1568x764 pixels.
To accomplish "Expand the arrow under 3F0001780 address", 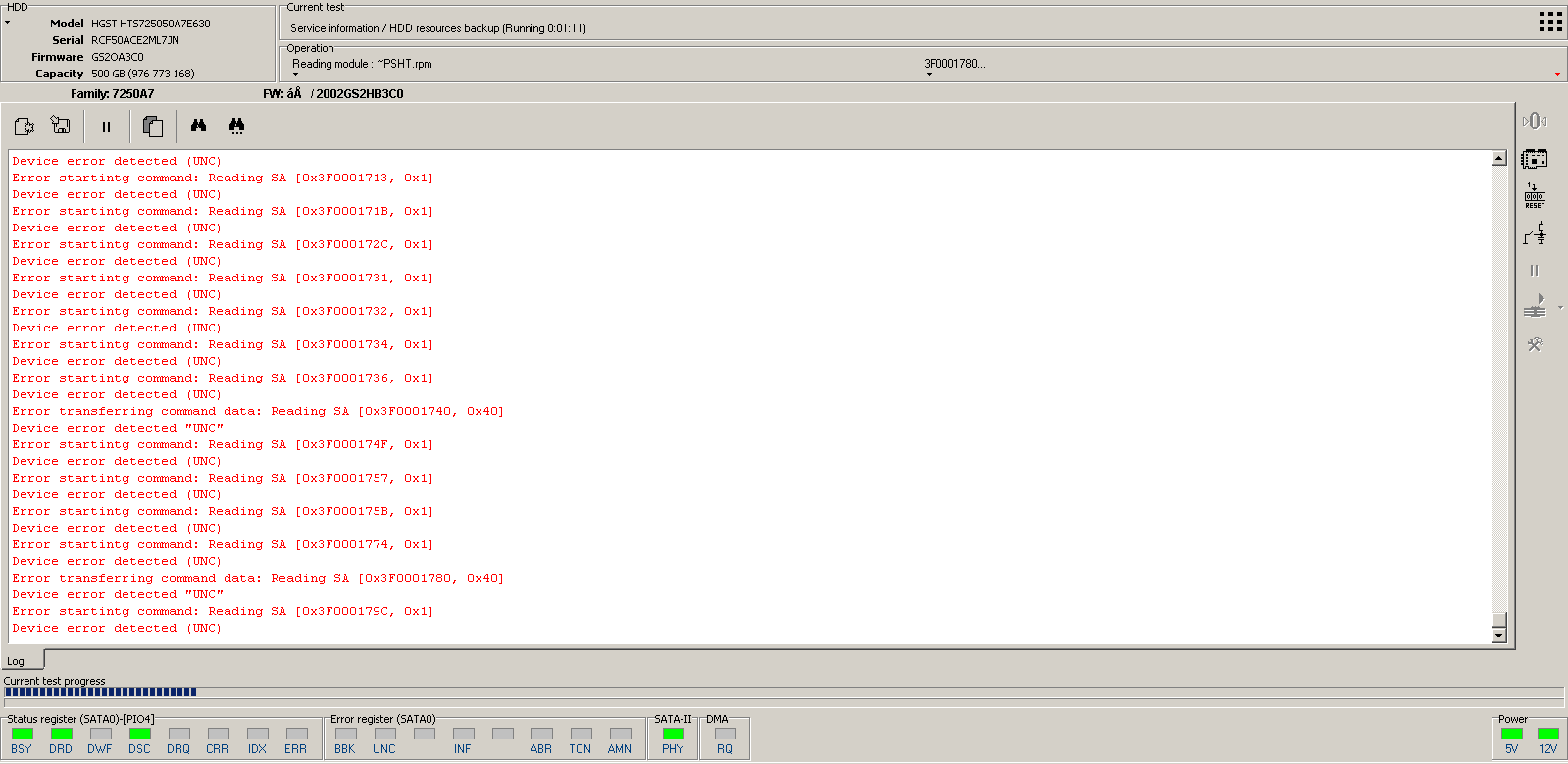I will [x=929, y=75].
